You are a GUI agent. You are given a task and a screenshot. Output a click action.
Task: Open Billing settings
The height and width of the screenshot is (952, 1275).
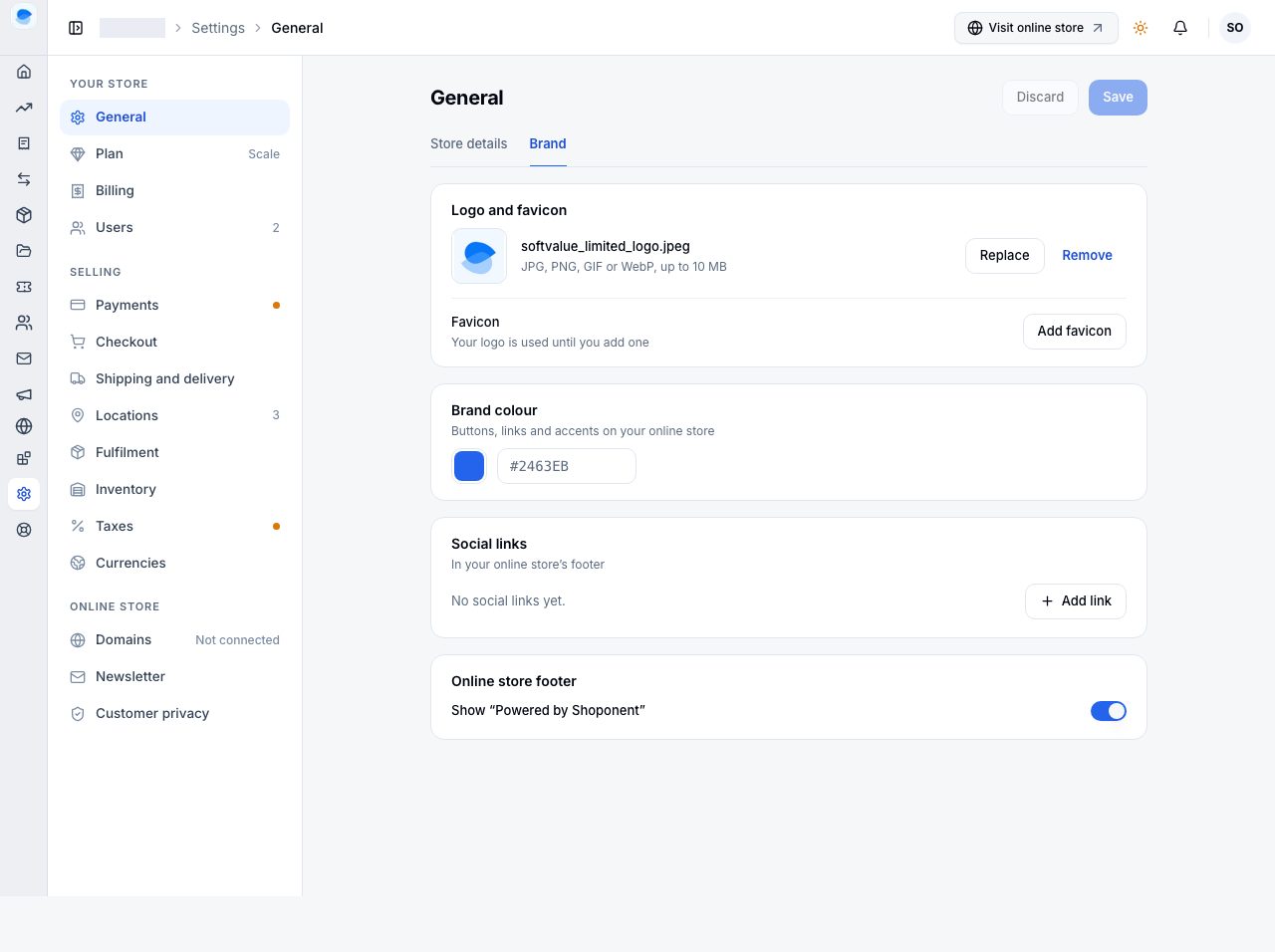pyautogui.click(x=174, y=190)
